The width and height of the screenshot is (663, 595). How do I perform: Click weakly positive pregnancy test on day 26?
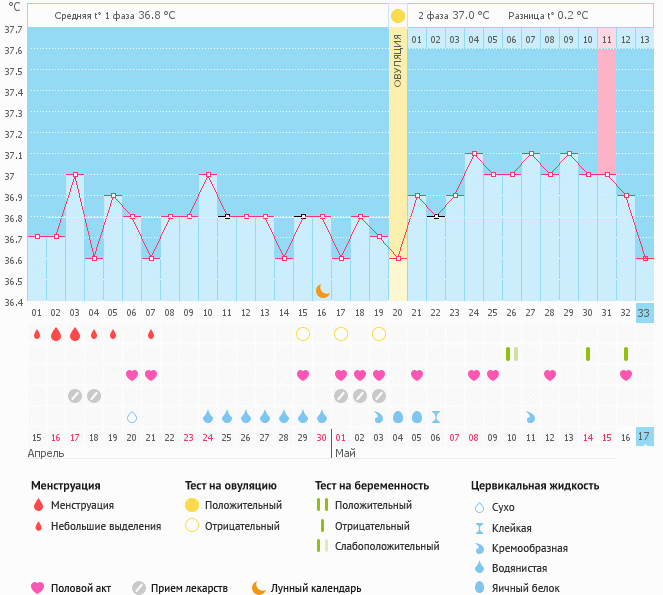[512, 354]
